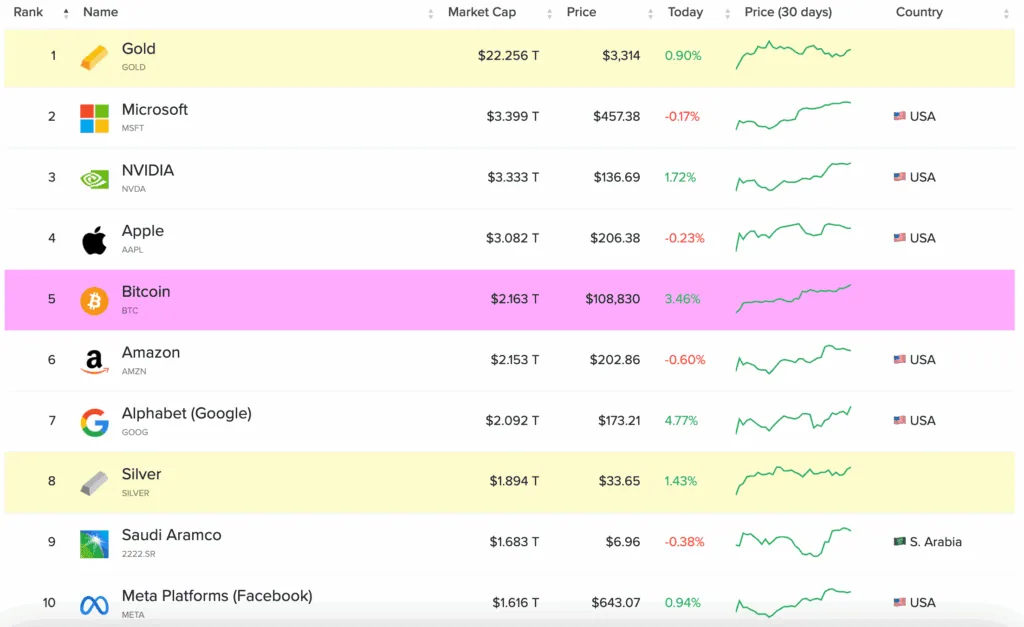Open the Saudi Aramco logo icon
Viewport: 1024px width, 627px height.
[94, 544]
